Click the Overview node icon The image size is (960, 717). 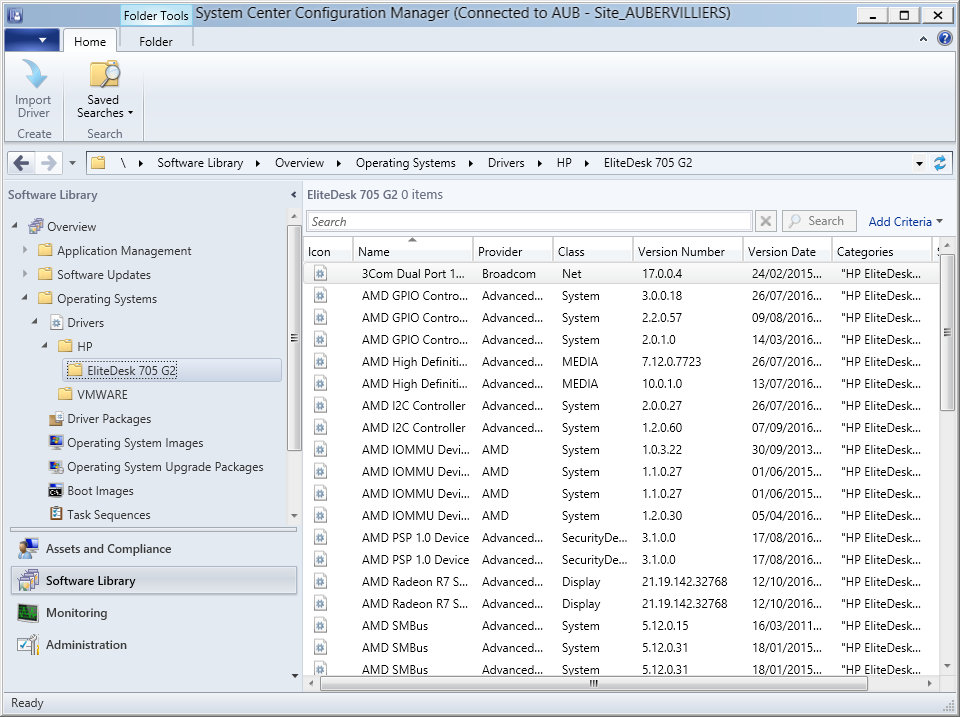pyautogui.click(x=36, y=226)
